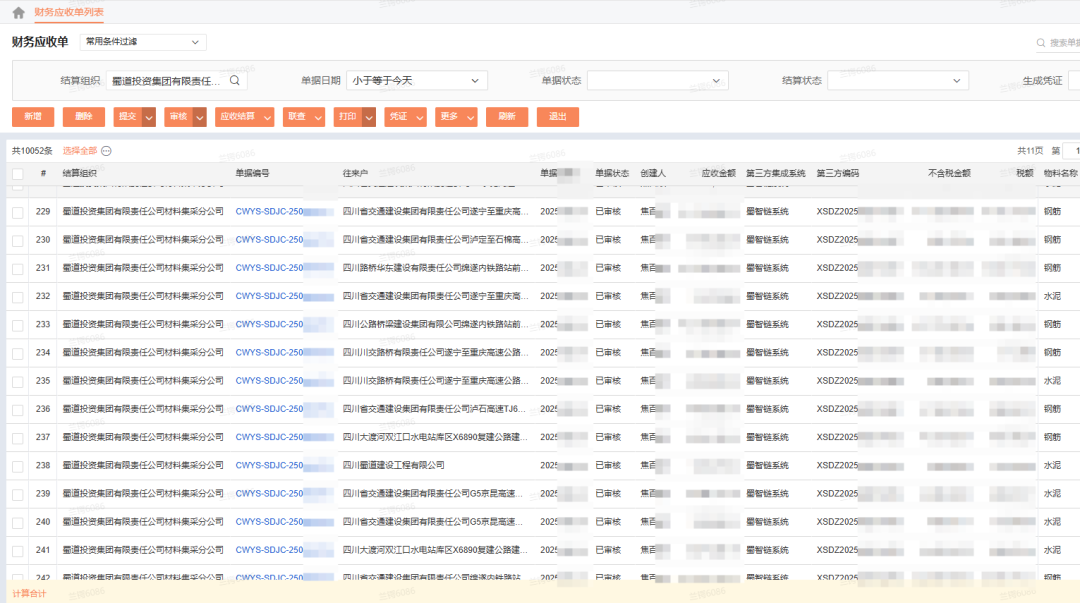Tick the checkbox for row 230
The height and width of the screenshot is (603, 1080).
click(x=18, y=241)
